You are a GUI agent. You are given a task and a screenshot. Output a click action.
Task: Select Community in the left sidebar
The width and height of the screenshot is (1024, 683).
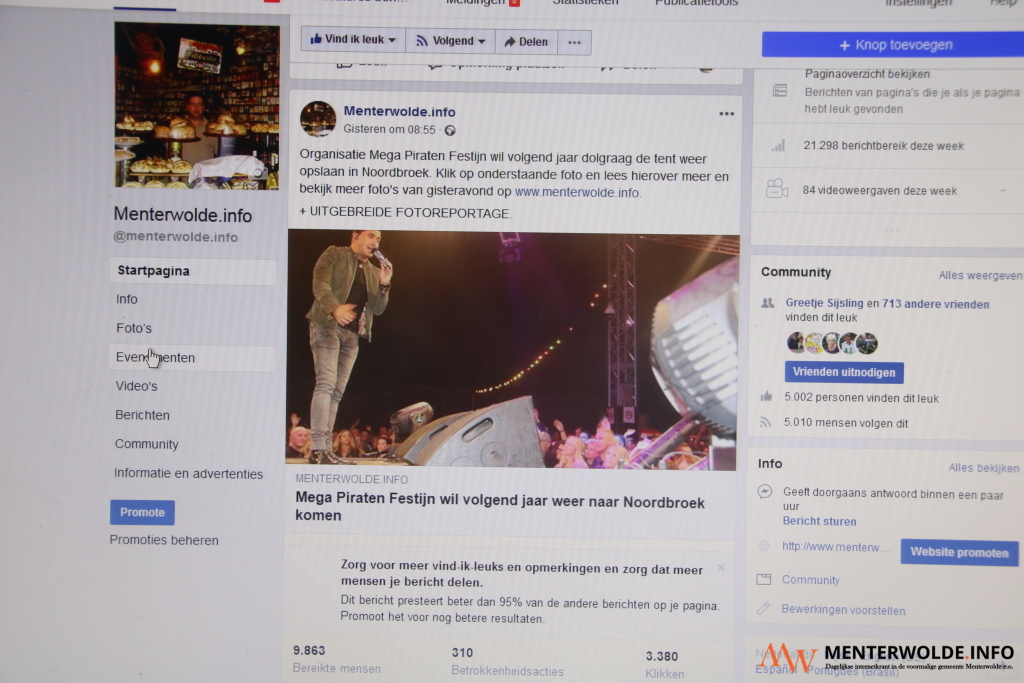(x=146, y=444)
